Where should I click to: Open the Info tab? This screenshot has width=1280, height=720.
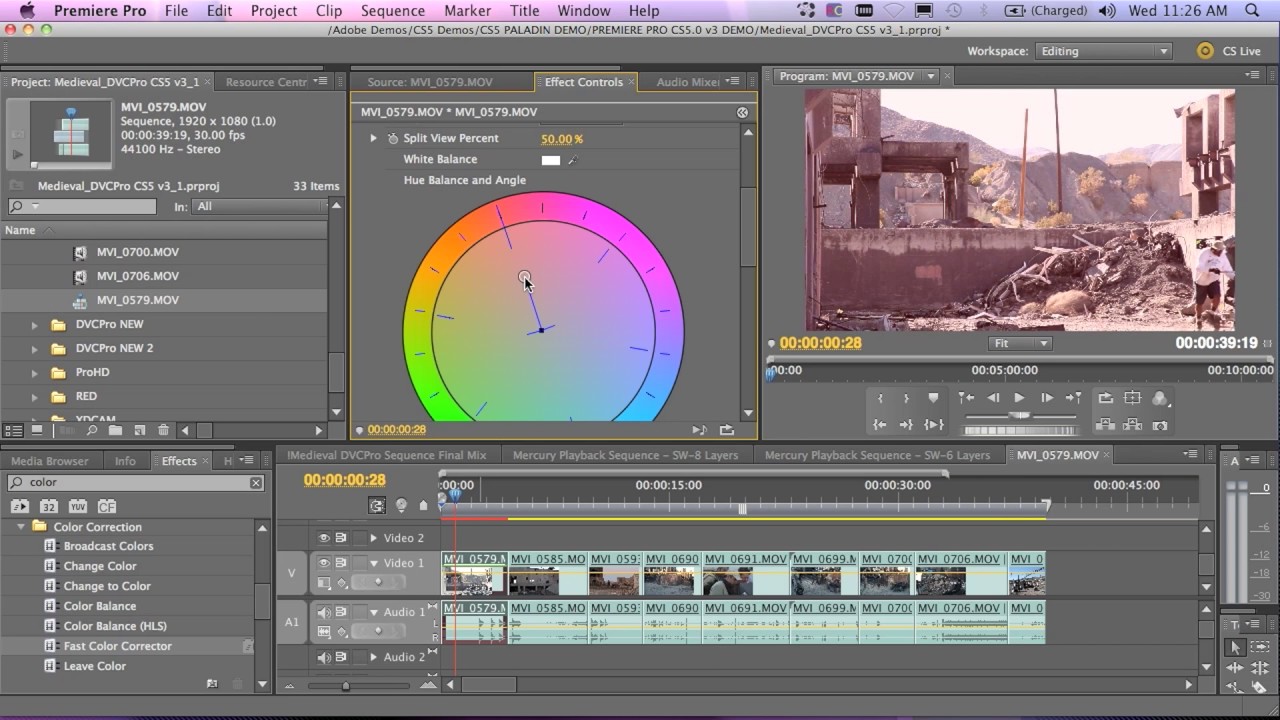(x=125, y=461)
